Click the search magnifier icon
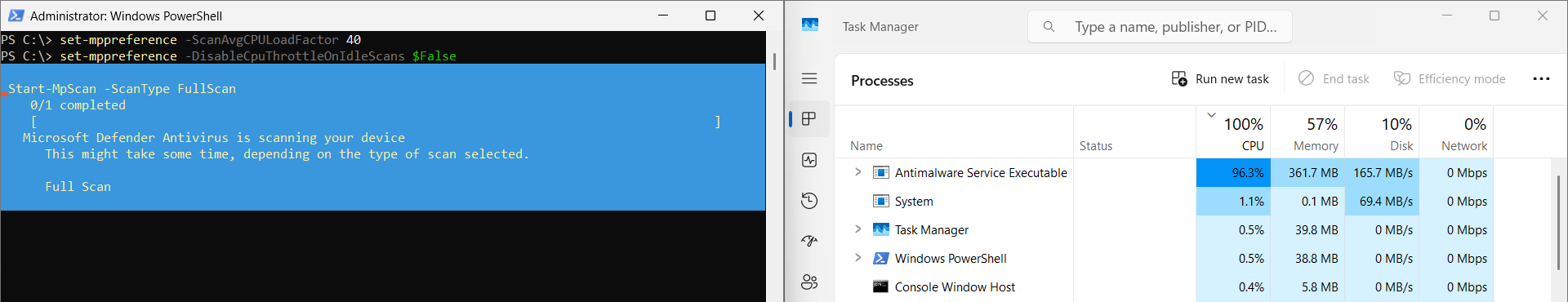Screen dimensions: 1568x302 pyautogui.click(x=1049, y=27)
